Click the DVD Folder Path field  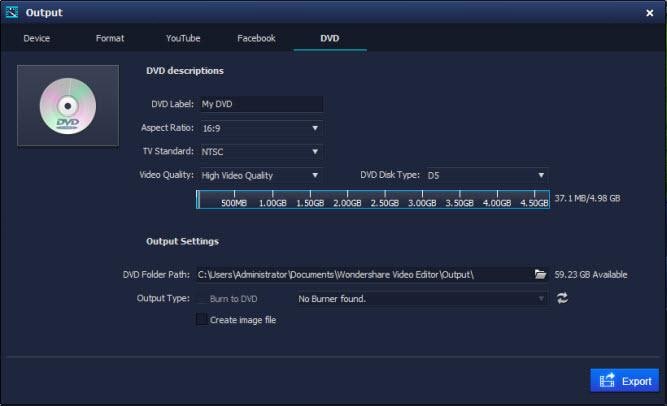[x=364, y=274]
